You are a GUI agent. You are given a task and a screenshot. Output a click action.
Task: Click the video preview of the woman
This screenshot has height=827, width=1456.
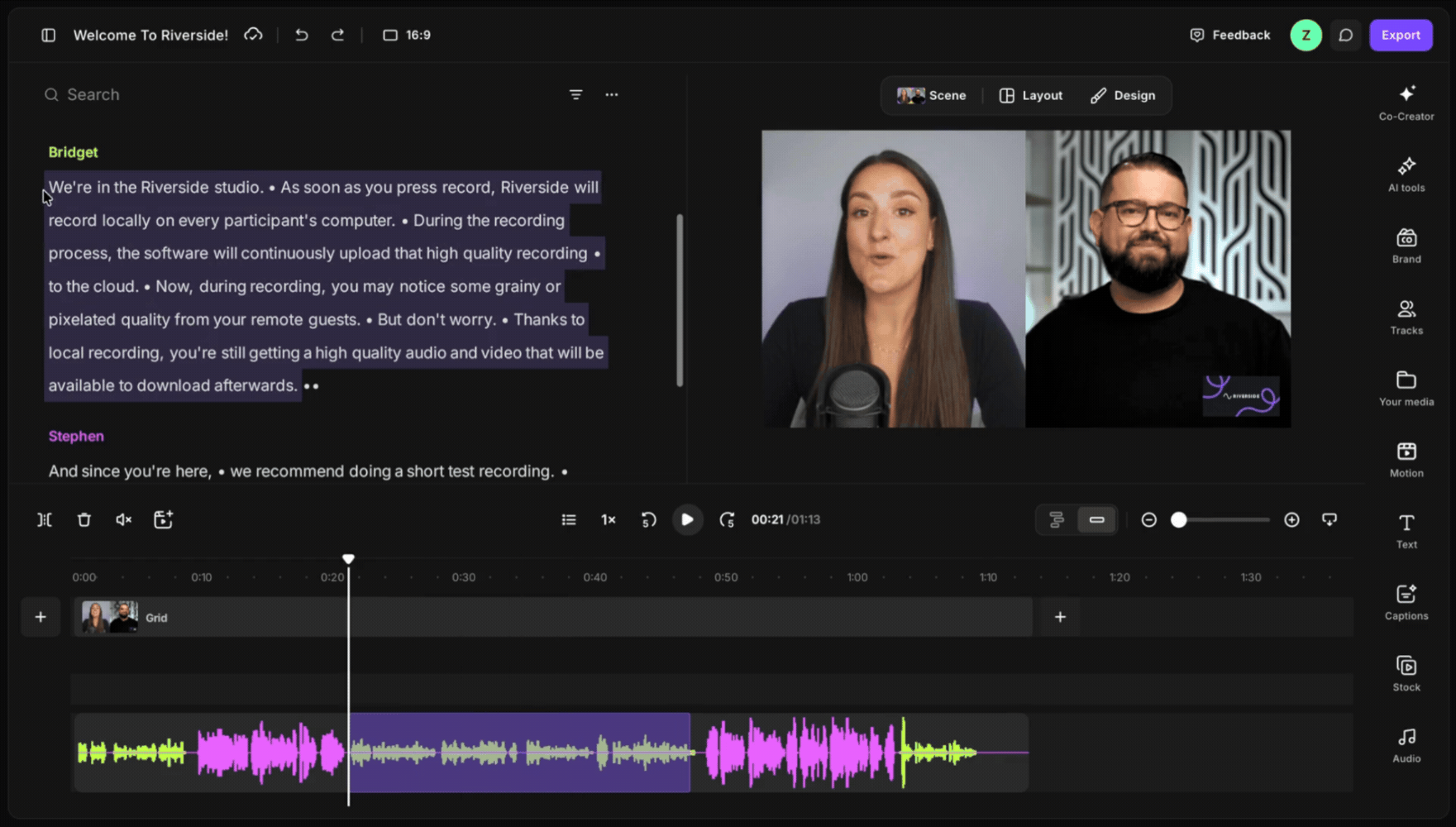893,279
